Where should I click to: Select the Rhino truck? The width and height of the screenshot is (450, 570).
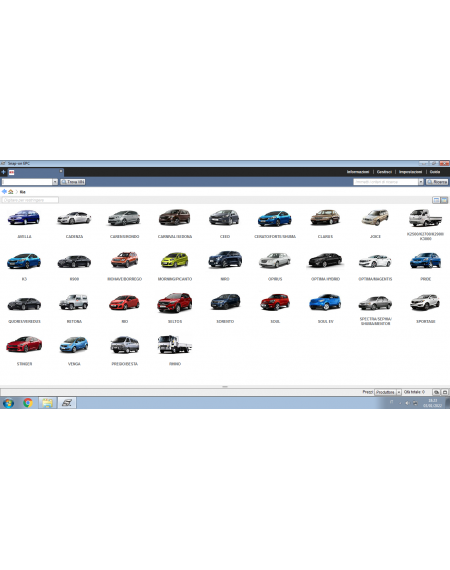(x=174, y=345)
